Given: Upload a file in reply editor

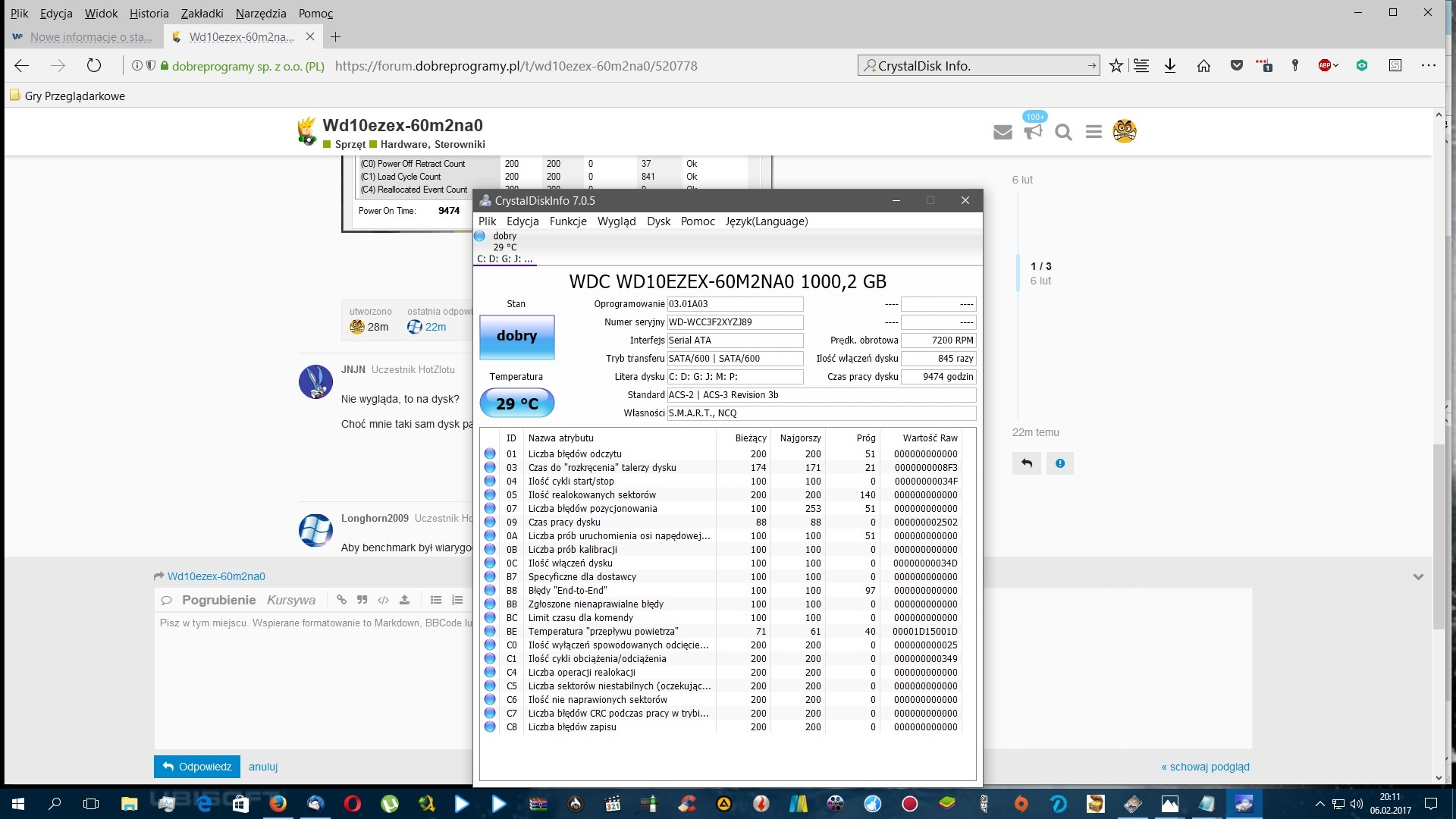Looking at the screenshot, I should 404,600.
